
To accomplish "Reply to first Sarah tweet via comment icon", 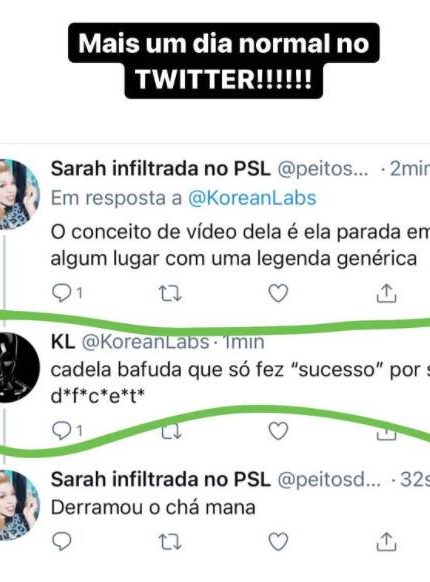I will 62,294.
